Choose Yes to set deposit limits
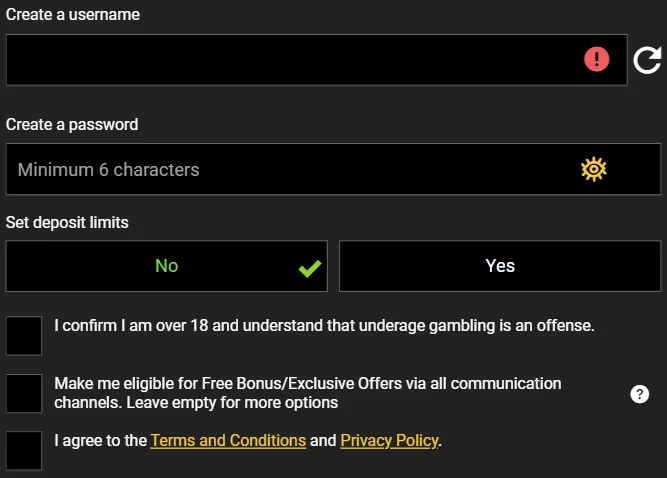The width and height of the screenshot is (667, 478). pos(500,266)
